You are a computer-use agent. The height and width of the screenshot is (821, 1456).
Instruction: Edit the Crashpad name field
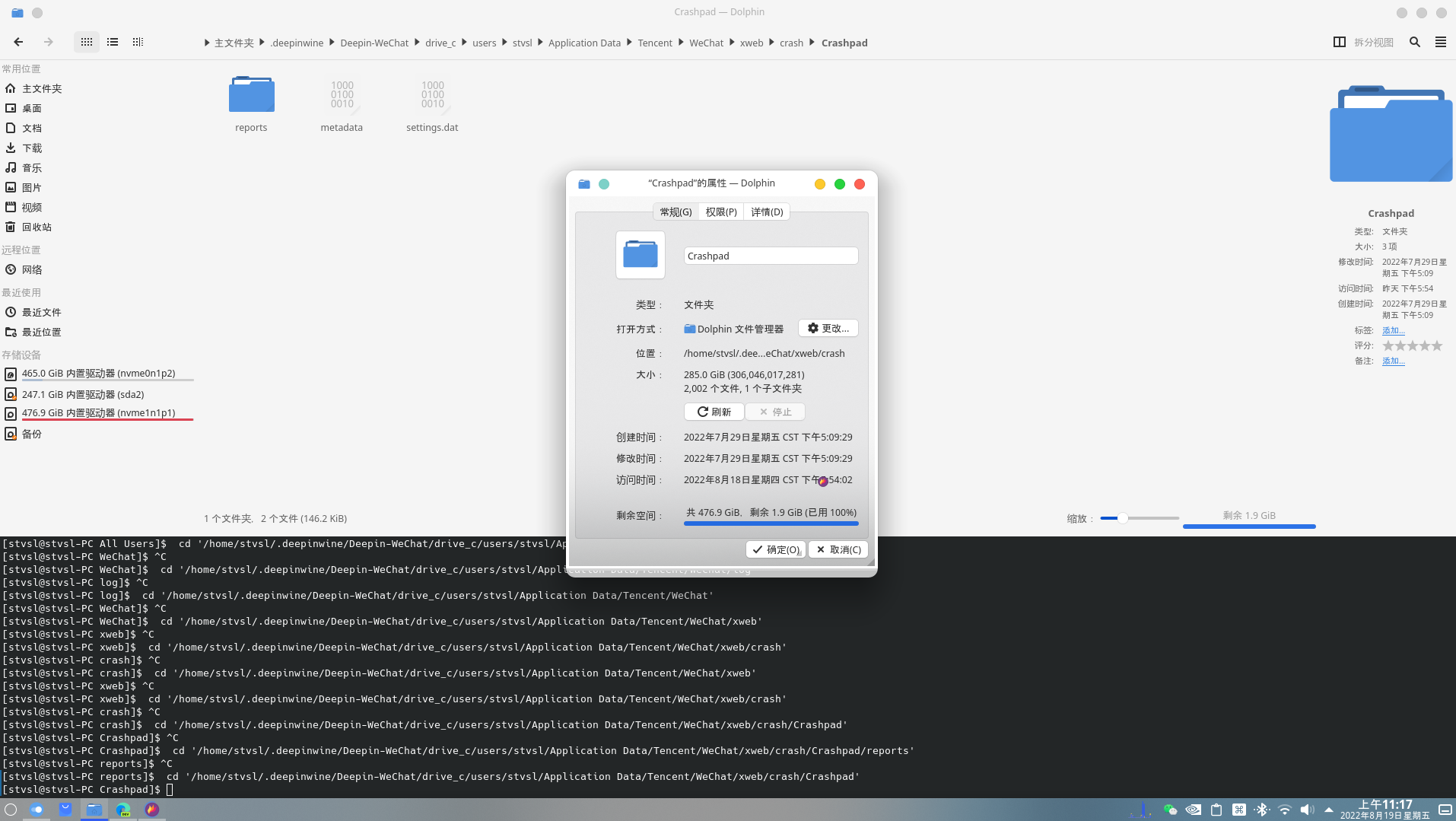tap(771, 256)
